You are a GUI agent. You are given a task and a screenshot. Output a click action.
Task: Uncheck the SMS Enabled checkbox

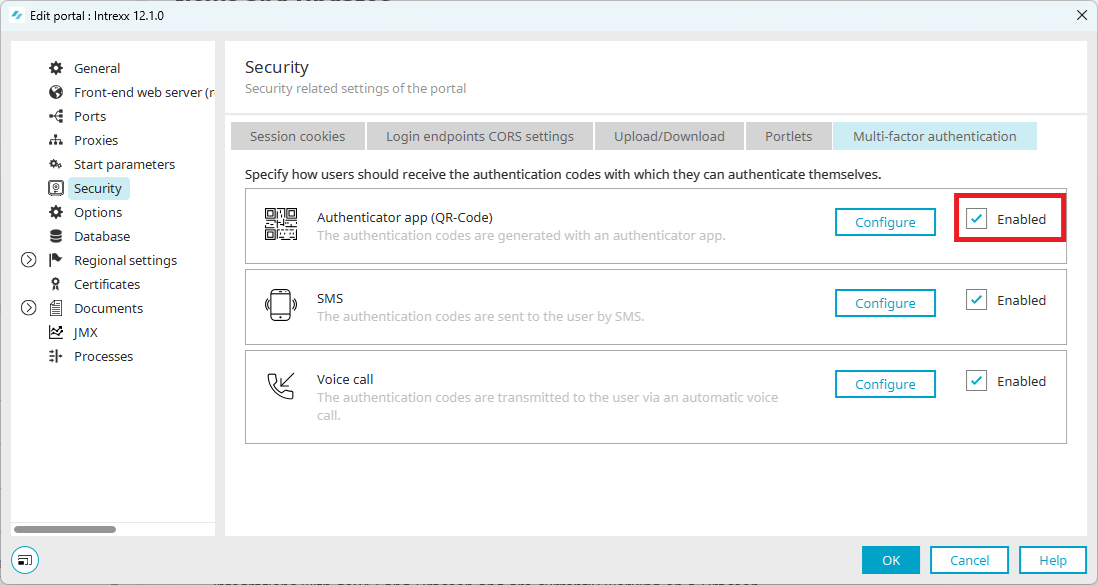976,300
